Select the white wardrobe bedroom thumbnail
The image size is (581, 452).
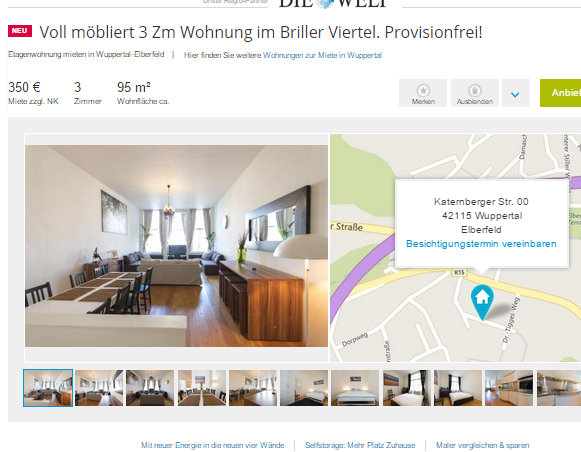[x=304, y=388]
